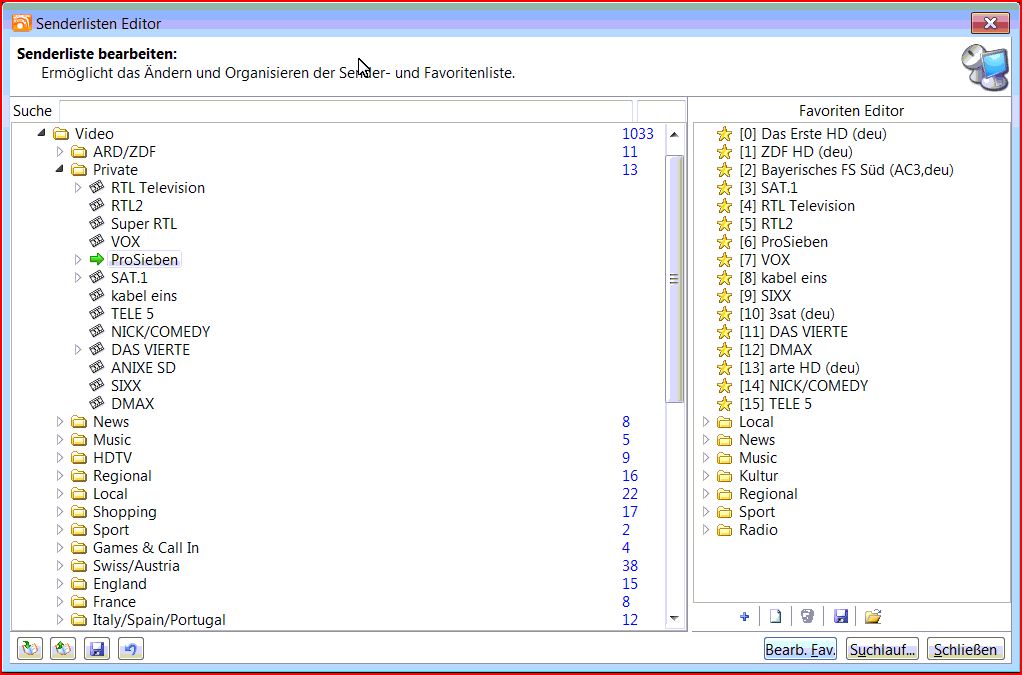Select favorite [6] ProSieben
Image resolution: width=1022 pixels, height=675 pixels.
pos(783,242)
